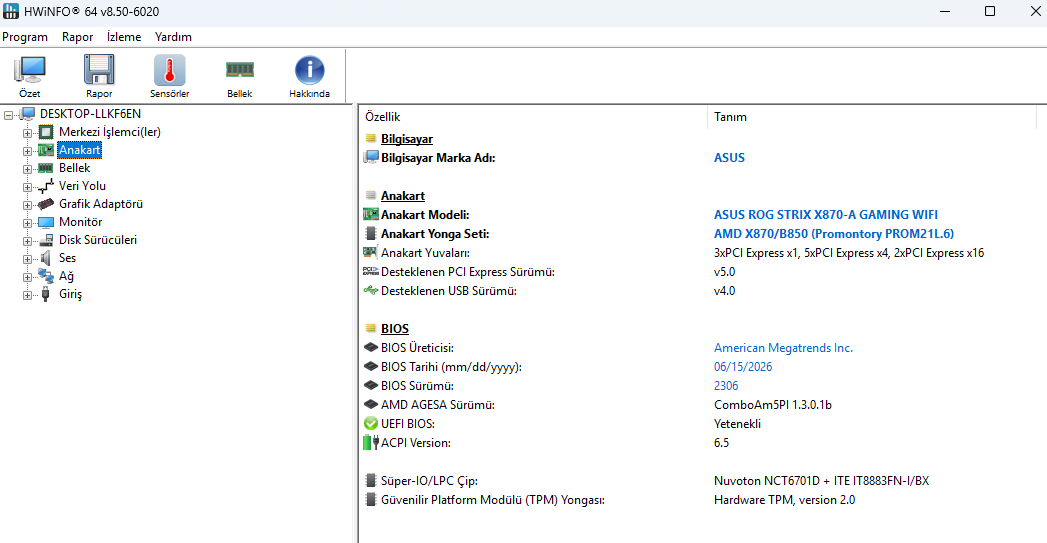This screenshot has height=543, width=1047.
Task: Click the port icon next to Giriş
Action: (45, 294)
